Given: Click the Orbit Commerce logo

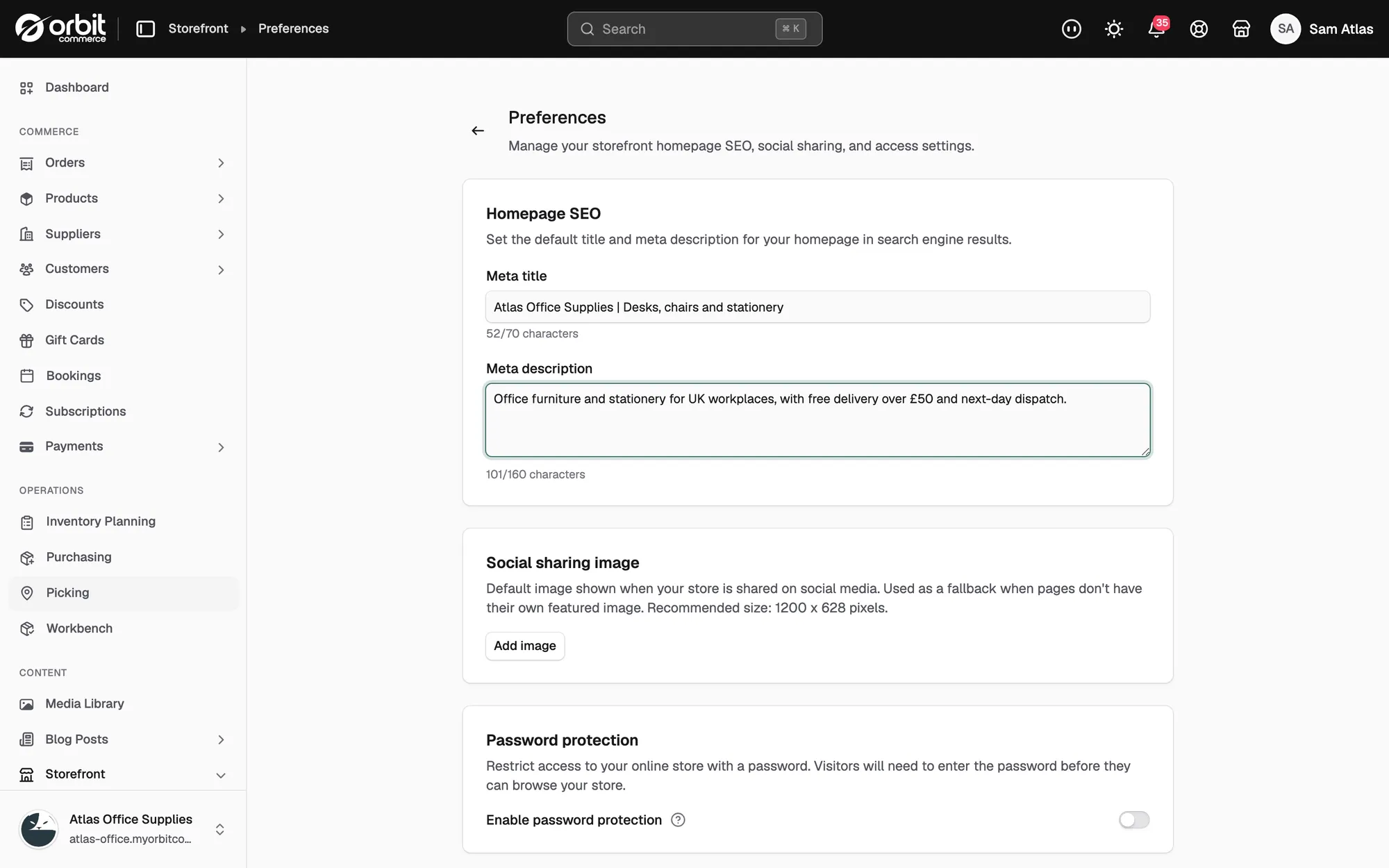Looking at the screenshot, I should tap(60, 28).
